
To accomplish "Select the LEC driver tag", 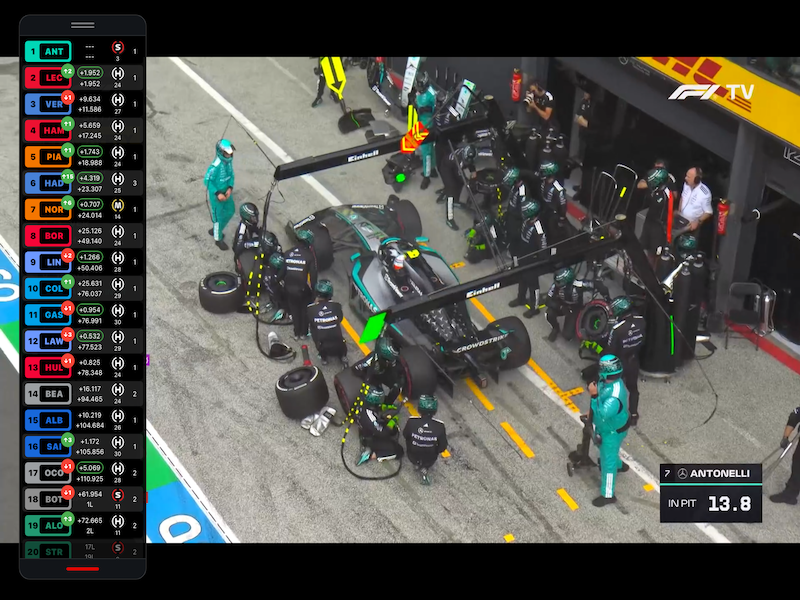I will [48, 78].
